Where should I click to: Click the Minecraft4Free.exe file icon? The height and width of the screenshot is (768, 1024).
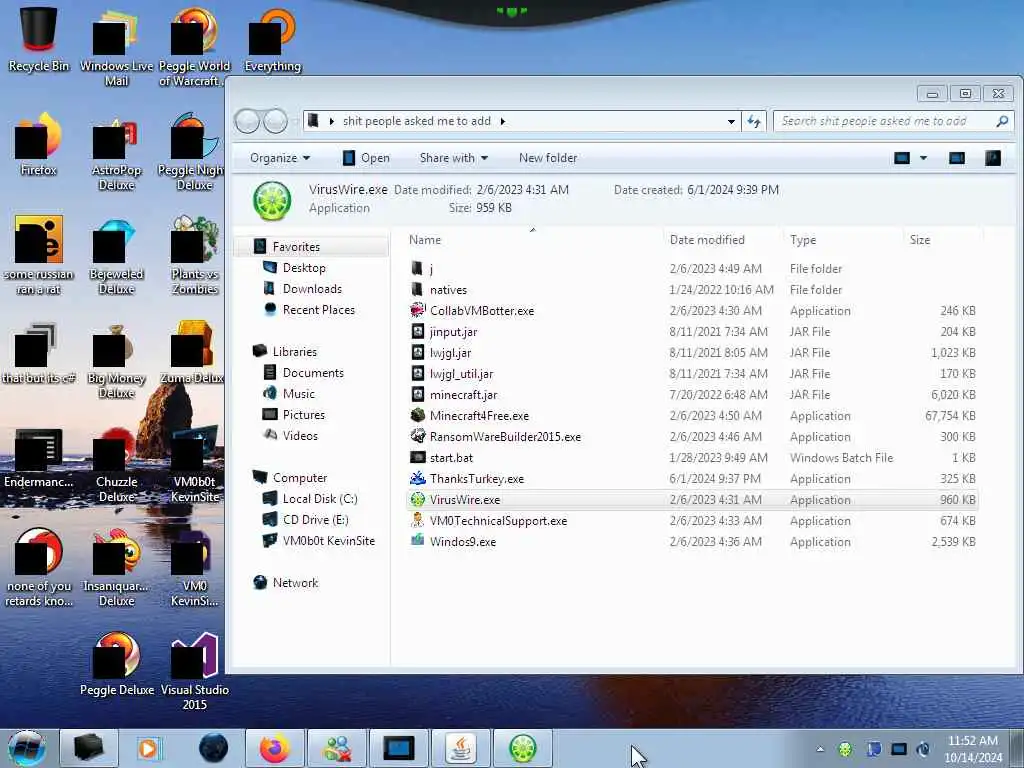(x=418, y=415)
